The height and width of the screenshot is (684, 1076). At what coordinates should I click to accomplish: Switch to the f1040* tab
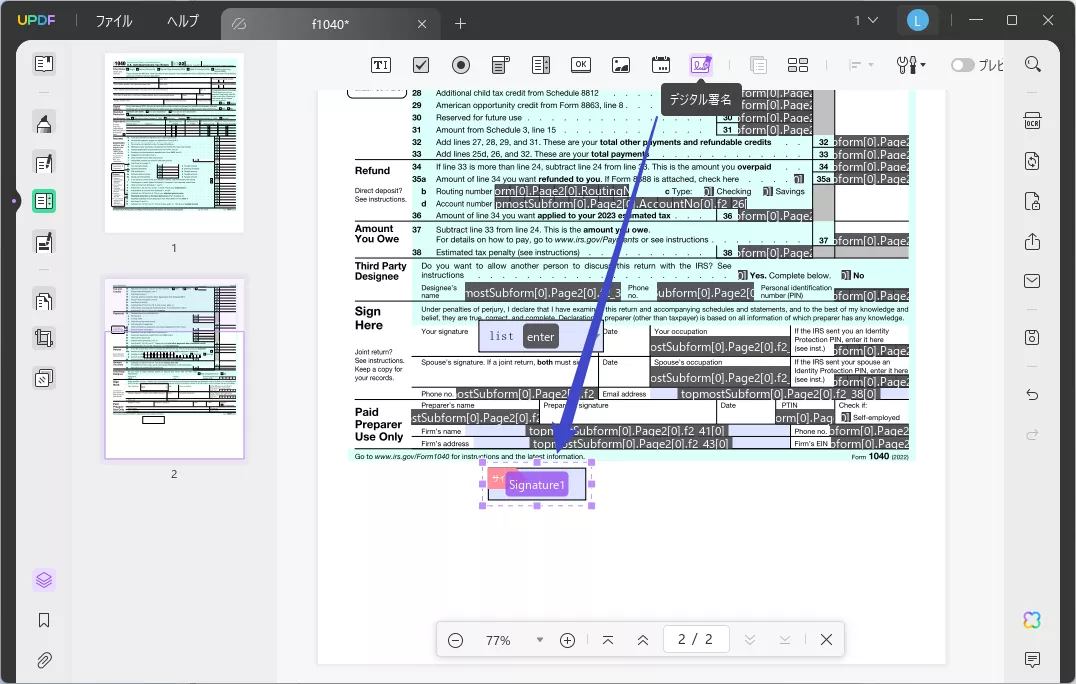coord(330,24)
